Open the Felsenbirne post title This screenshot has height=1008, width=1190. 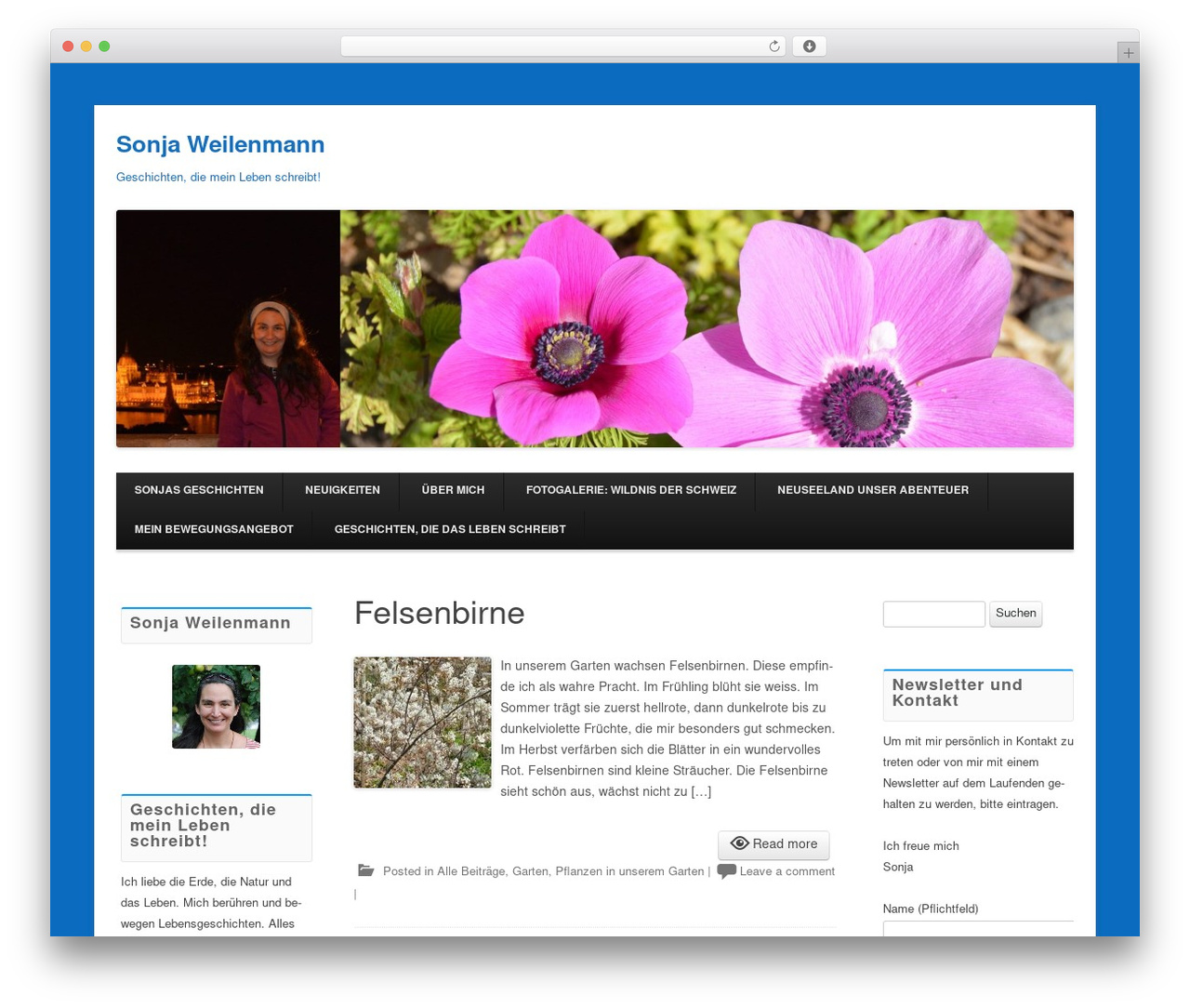440,614
